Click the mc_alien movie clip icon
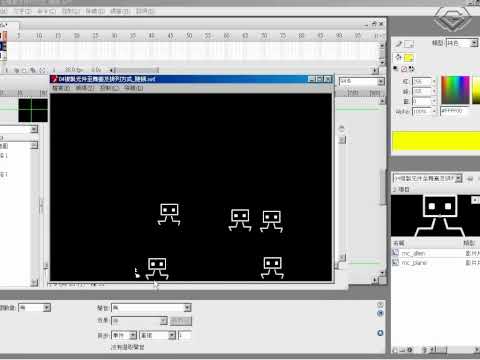480x360 pixels. coord(395,253)
